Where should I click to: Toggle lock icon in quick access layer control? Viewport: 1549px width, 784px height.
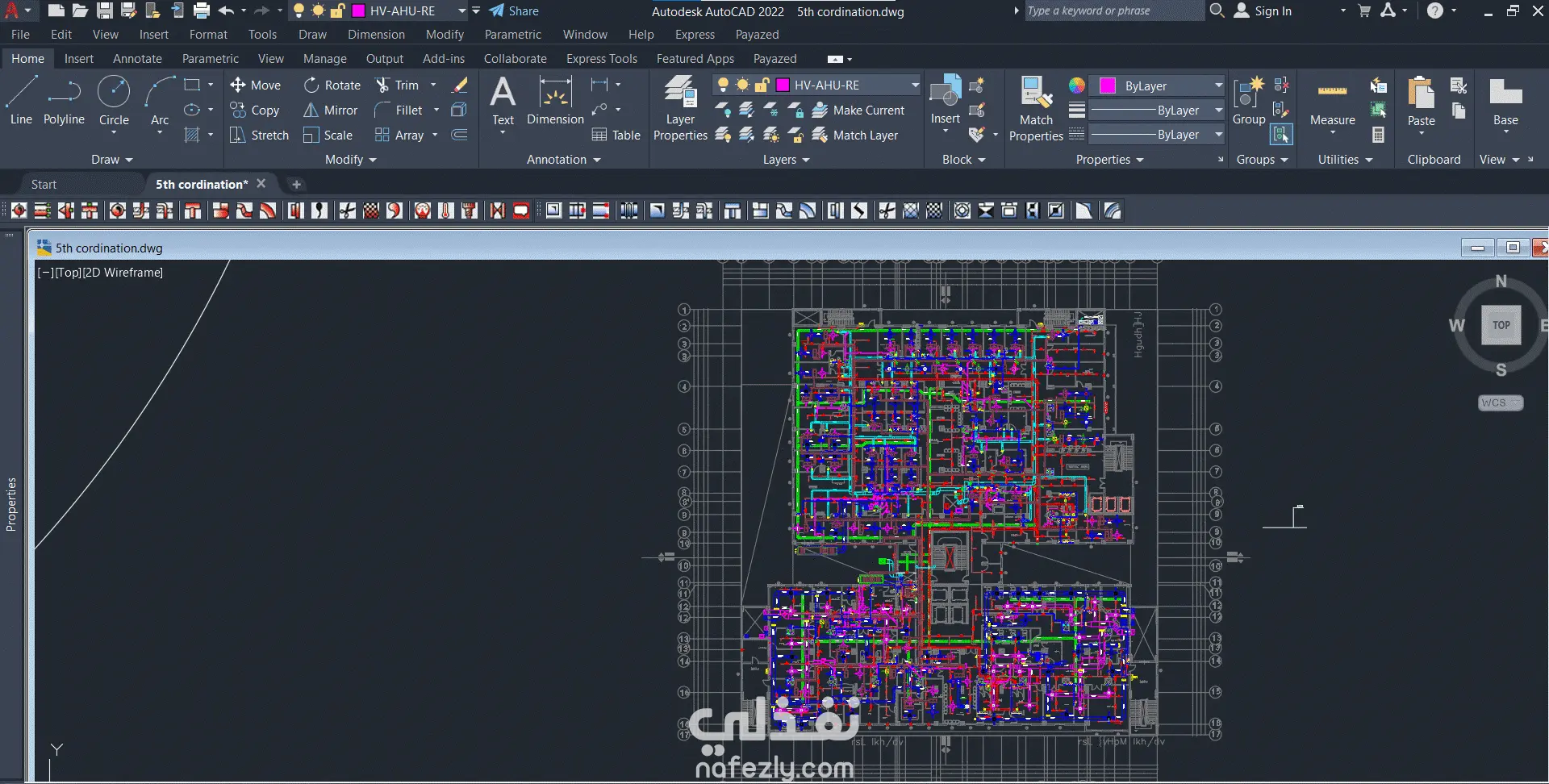coord(337,11)
